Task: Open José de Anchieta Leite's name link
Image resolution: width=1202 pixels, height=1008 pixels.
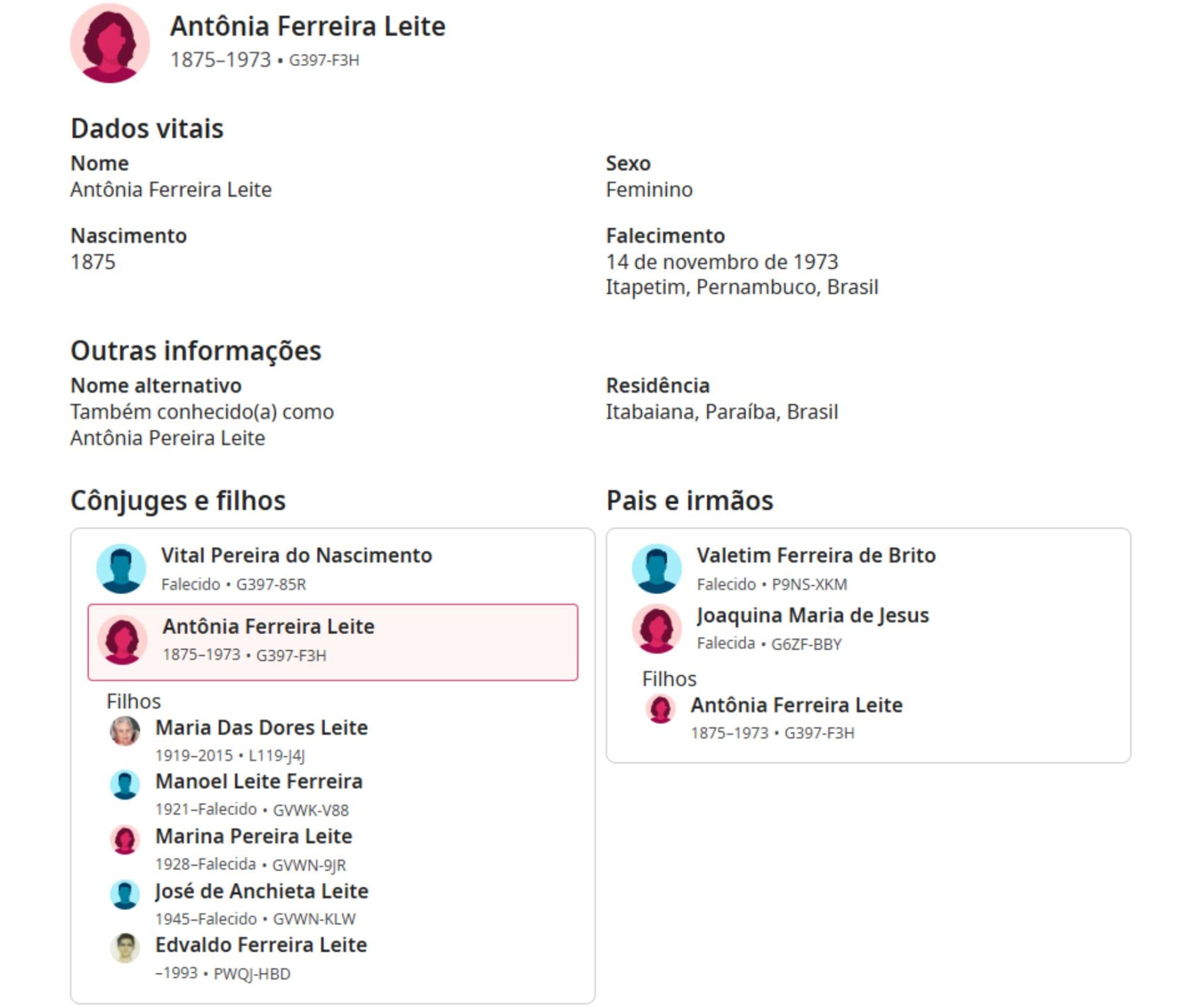Action: click(262, 891)
